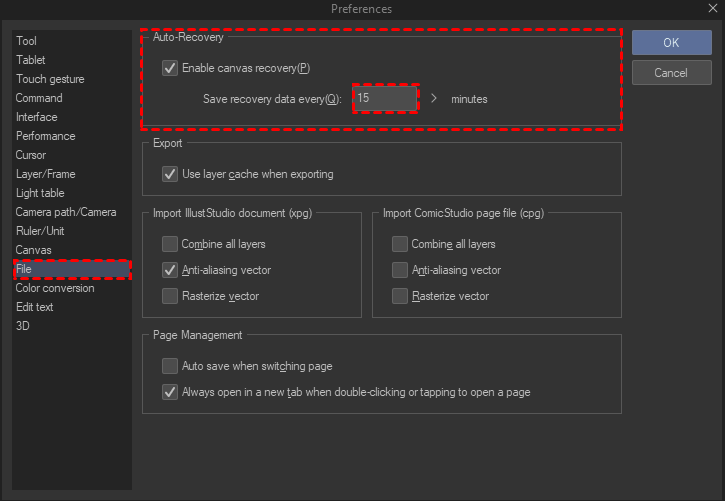
Task: Select Color conversion in the sidebar
Action: click(x=55, y=288)
